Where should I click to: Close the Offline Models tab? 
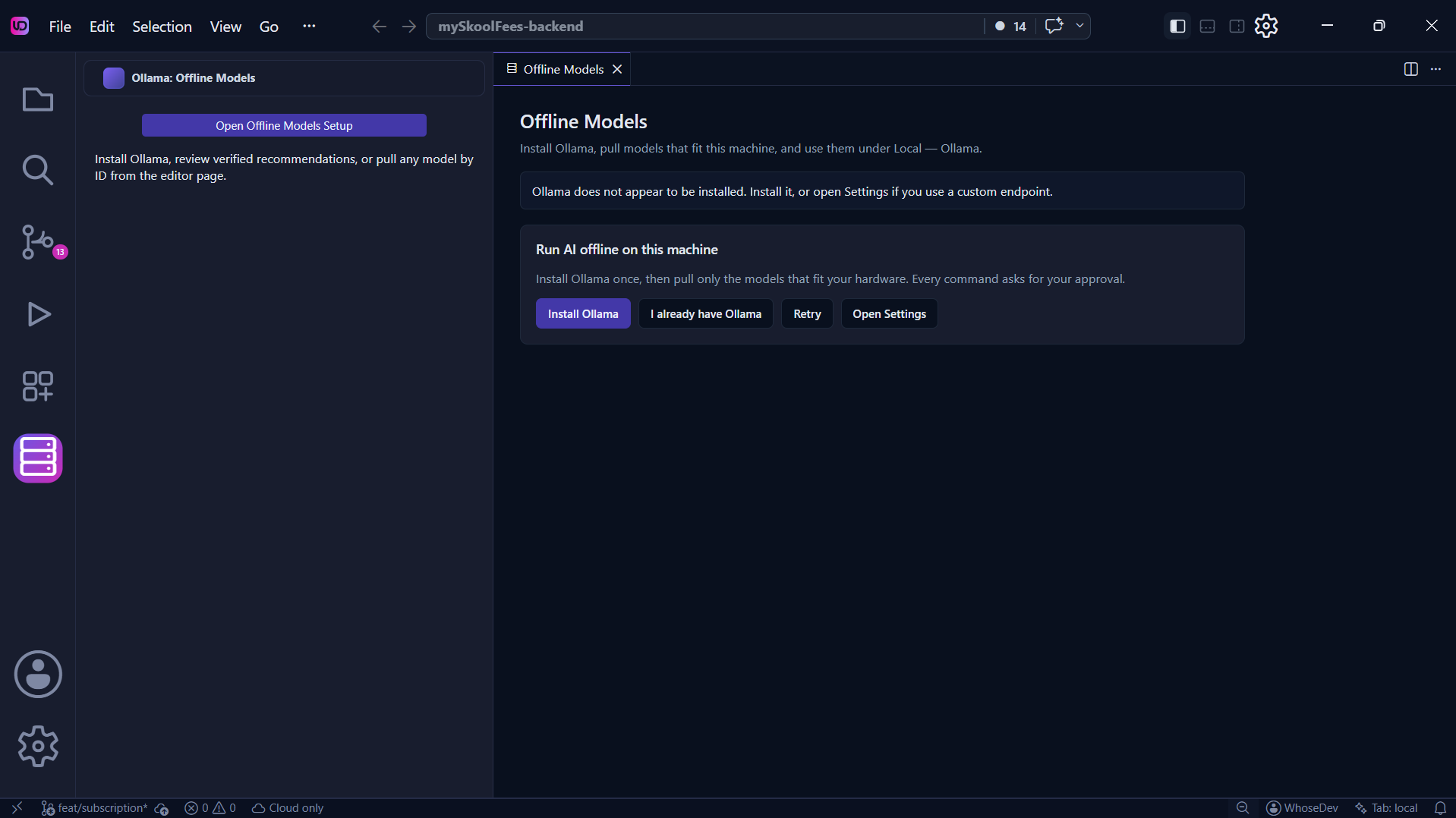click(617, 69)
